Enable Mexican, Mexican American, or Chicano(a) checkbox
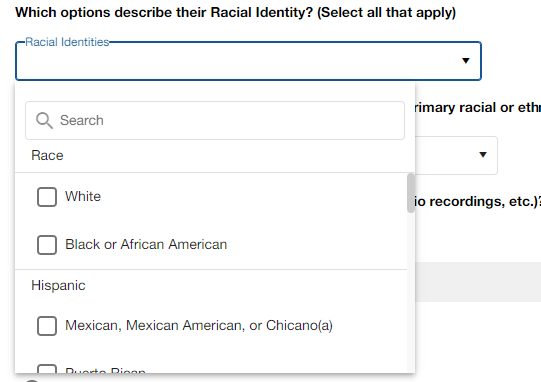Screen dimensions: 541x382 (47, 326)
